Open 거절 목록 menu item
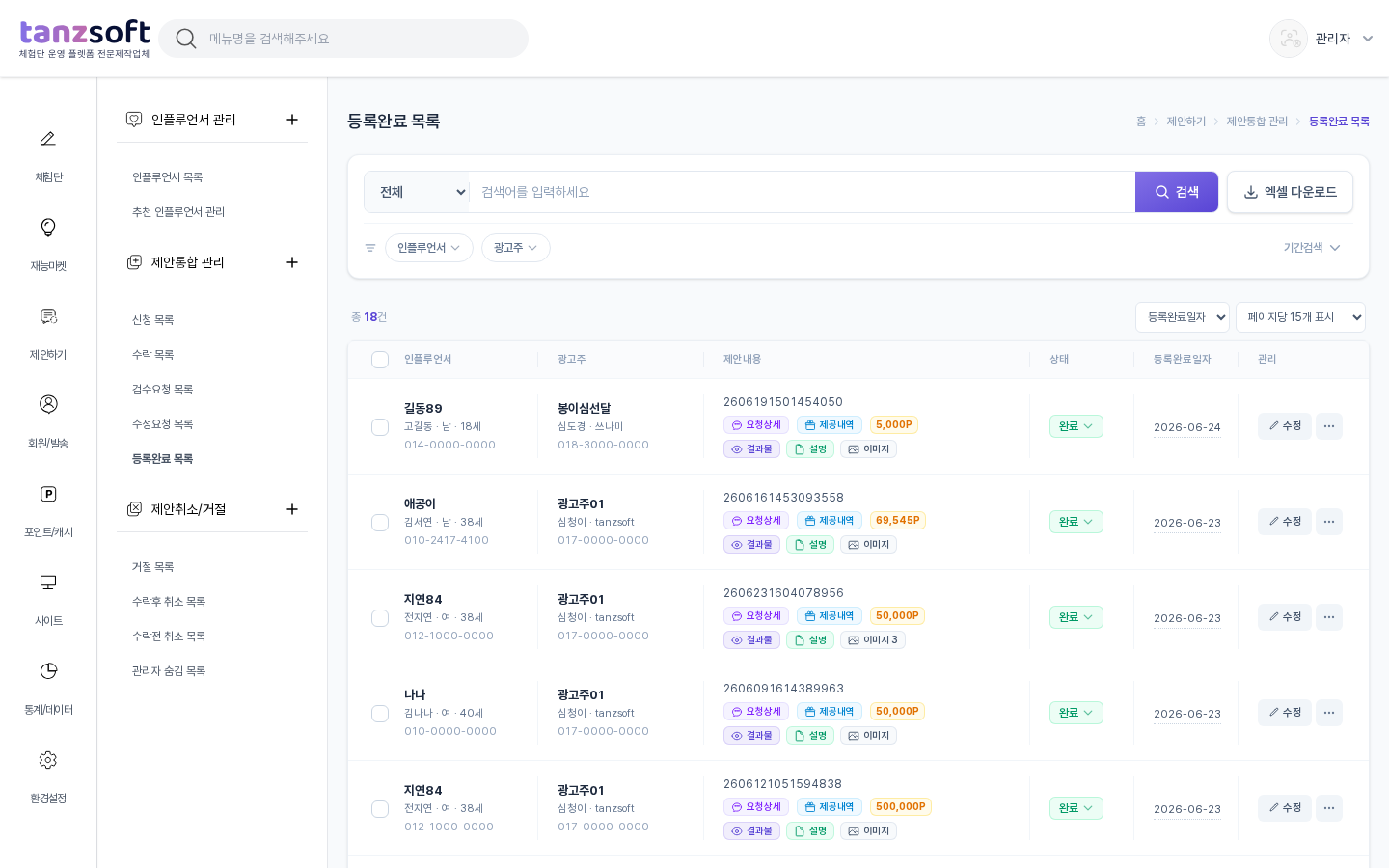Viewport: 1389px width, 868px height. coord(153,567)
